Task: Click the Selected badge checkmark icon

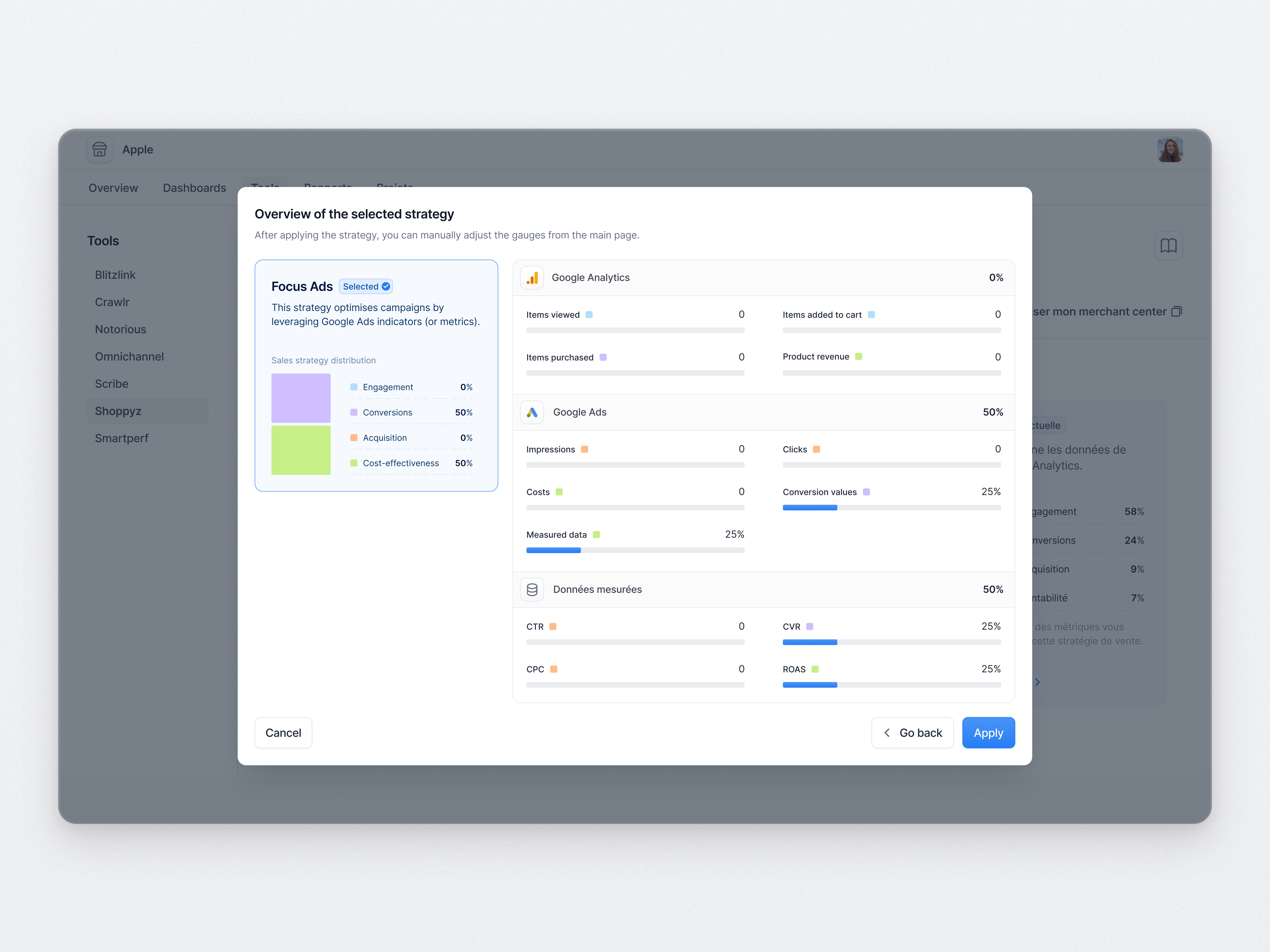Action: tap(386, 286)
